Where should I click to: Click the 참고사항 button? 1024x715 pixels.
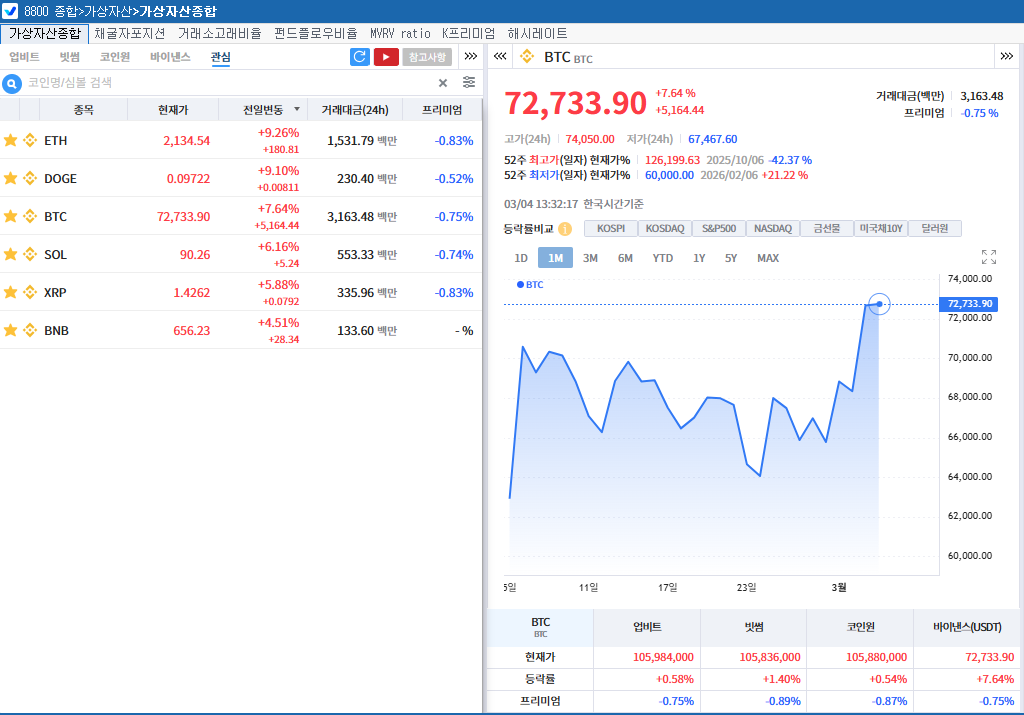pos(428,57)
